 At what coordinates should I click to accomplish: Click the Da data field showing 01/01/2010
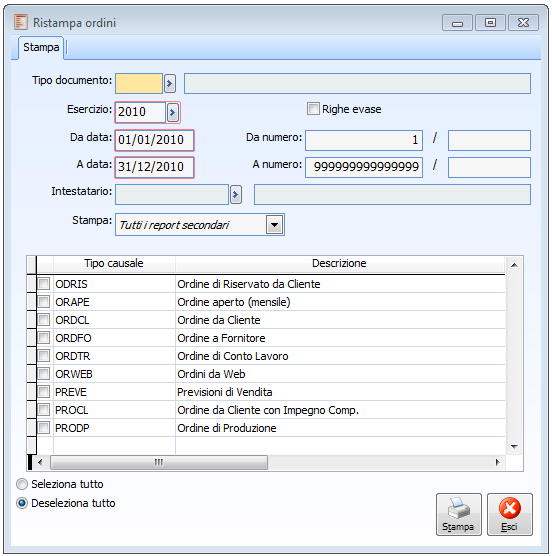[x=154, y=140]
